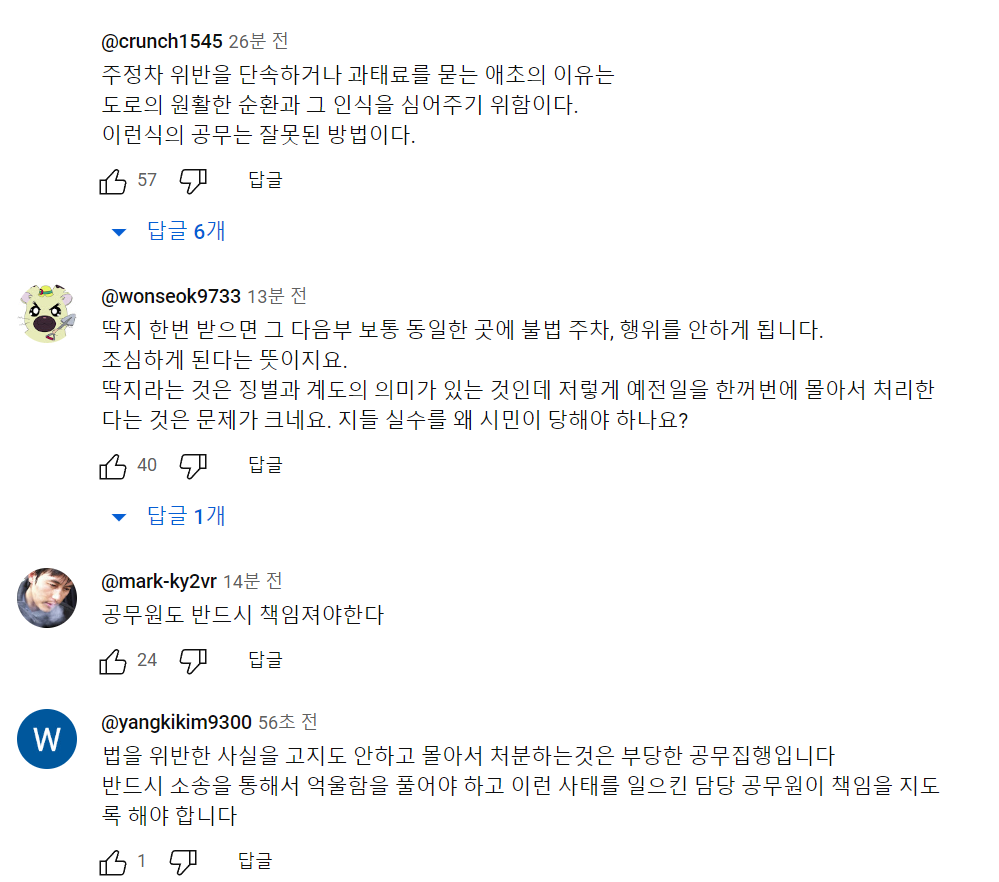Reply to @yangkikim9300's comment
Screen dimensions: 999x882
[255, 861]
